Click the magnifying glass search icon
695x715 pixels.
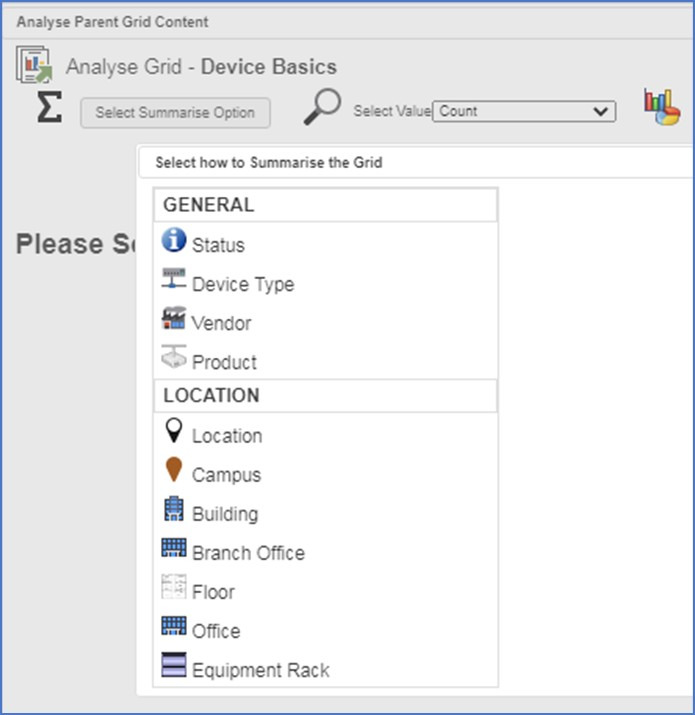322,107
